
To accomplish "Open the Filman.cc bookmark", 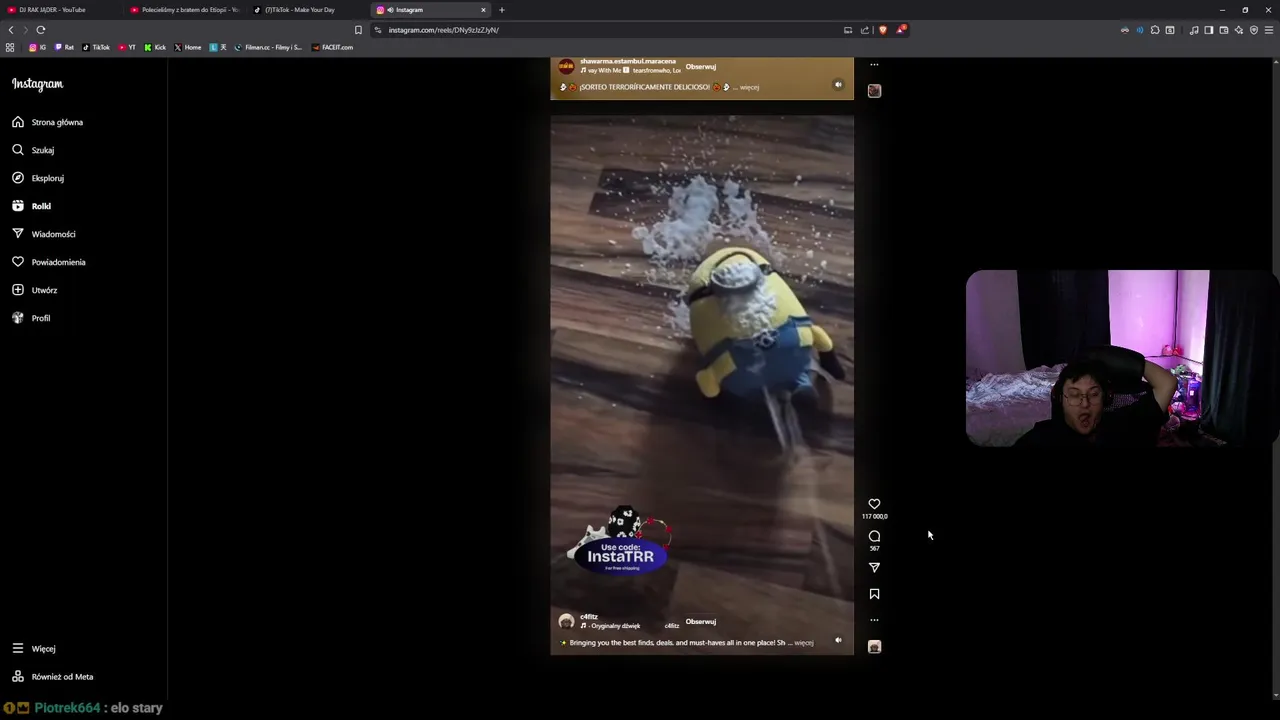I will [268, 47].
